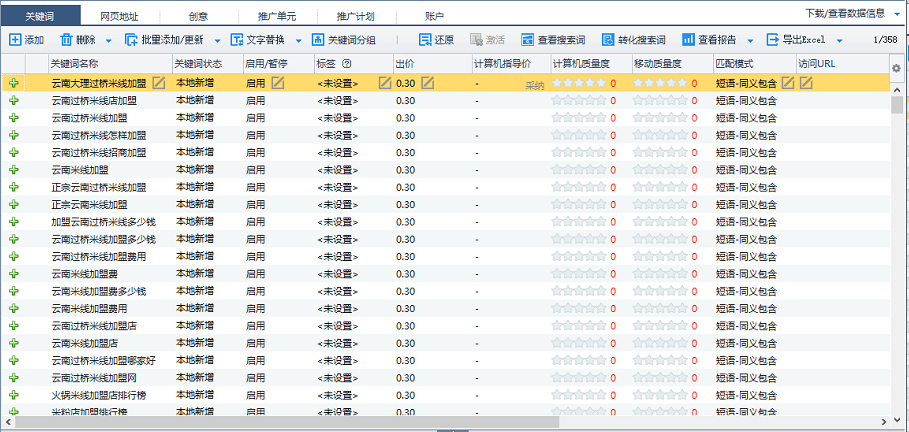Screen dimensions: 909x432
Task: Click the 还原 restore icon
Action: pos(425,40)
